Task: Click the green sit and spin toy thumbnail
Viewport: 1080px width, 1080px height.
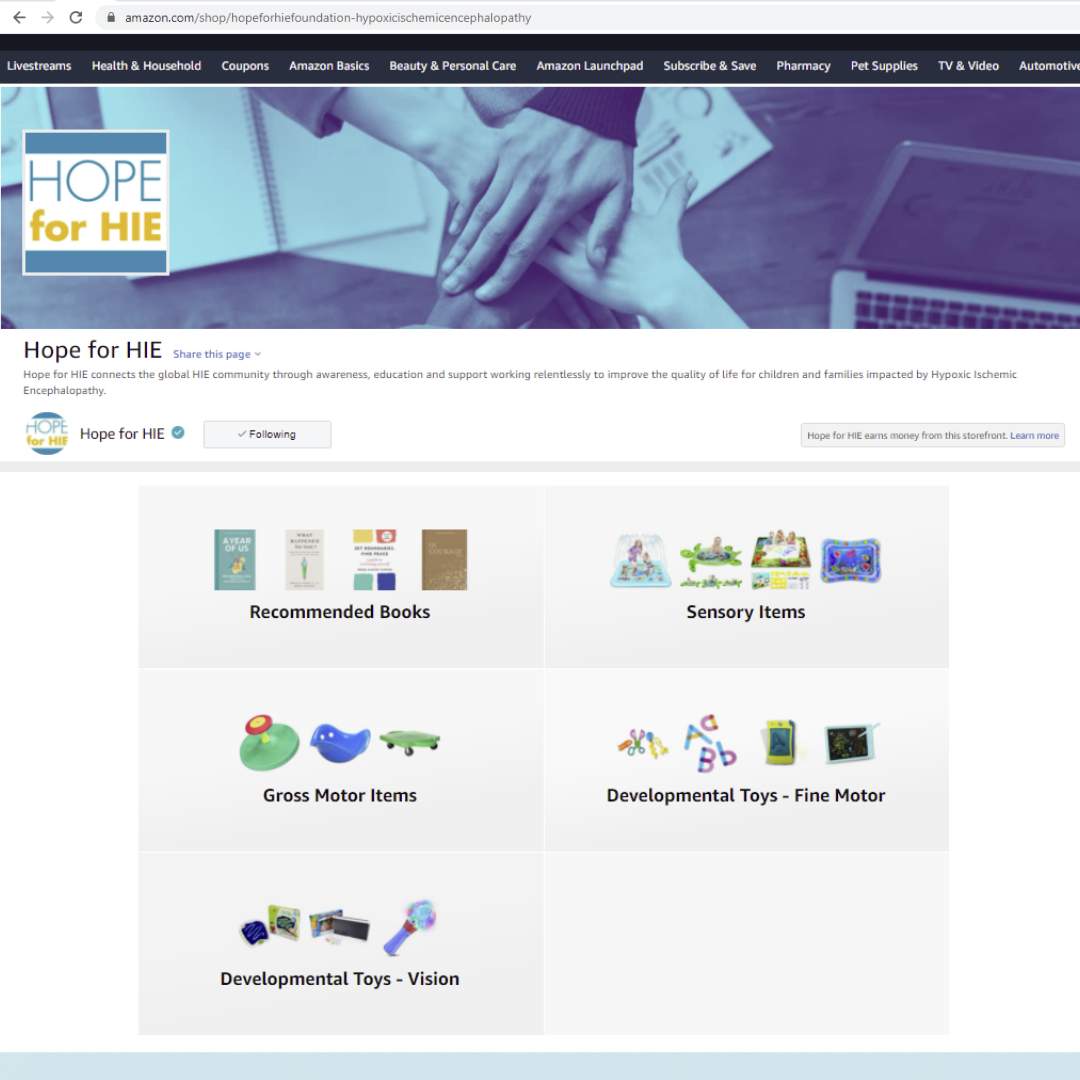Action: [269, 742]
